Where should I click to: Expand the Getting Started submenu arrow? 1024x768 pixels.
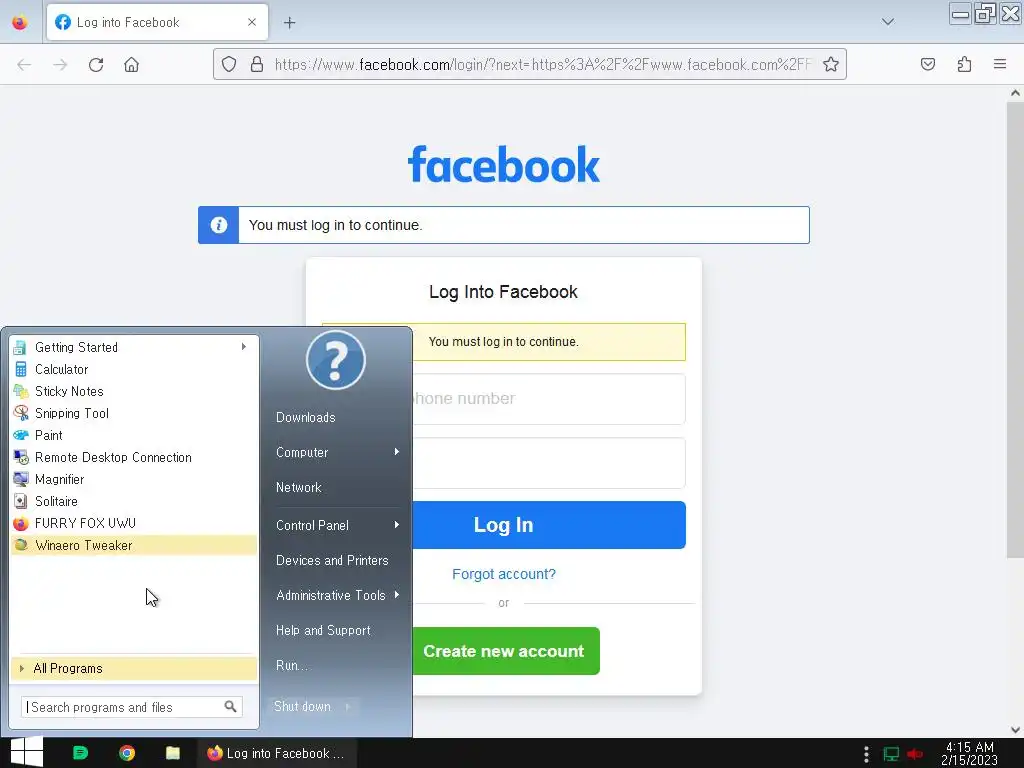point(244,347)
